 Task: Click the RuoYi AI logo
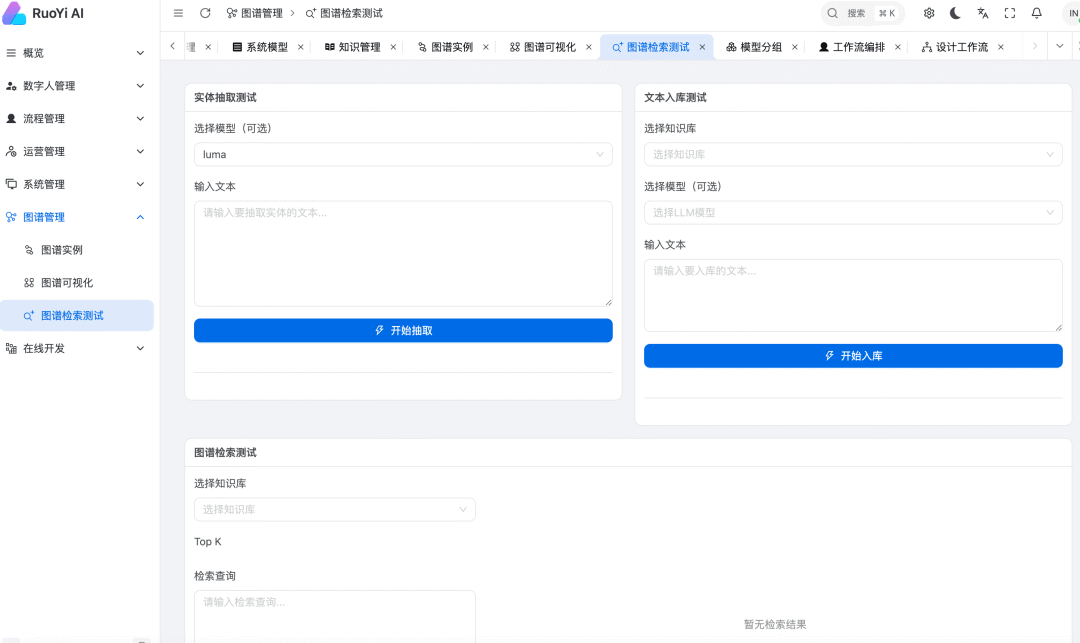click(x=15, y=13)
